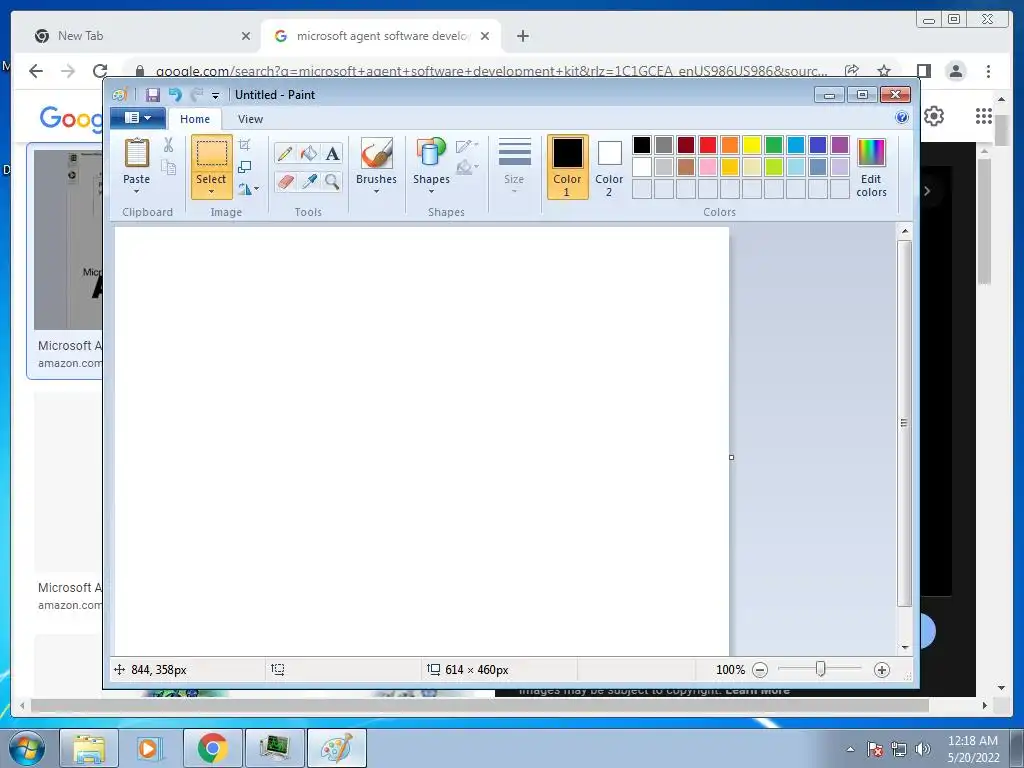Choose the yellow color swatch
Image resolution: width=1024 pixels, height=768 pixels.
tap(752, 145)
